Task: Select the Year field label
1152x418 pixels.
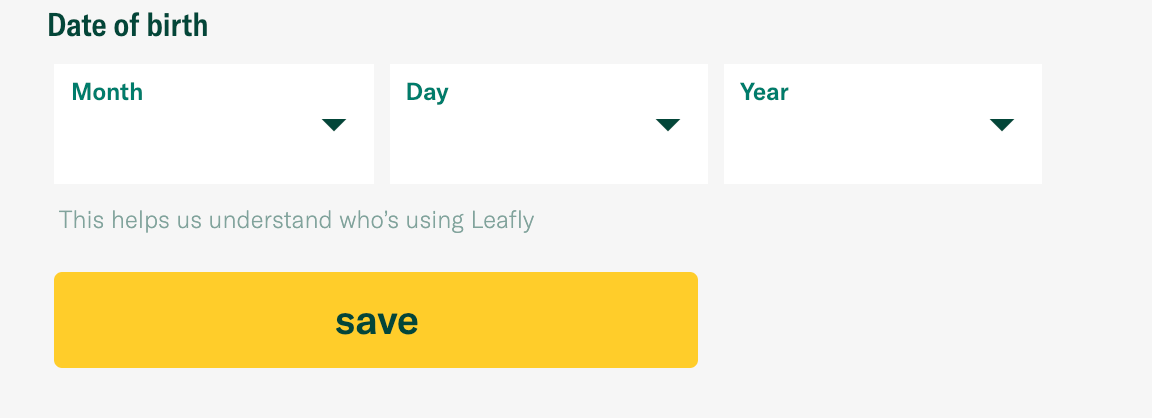Action: 764,92
